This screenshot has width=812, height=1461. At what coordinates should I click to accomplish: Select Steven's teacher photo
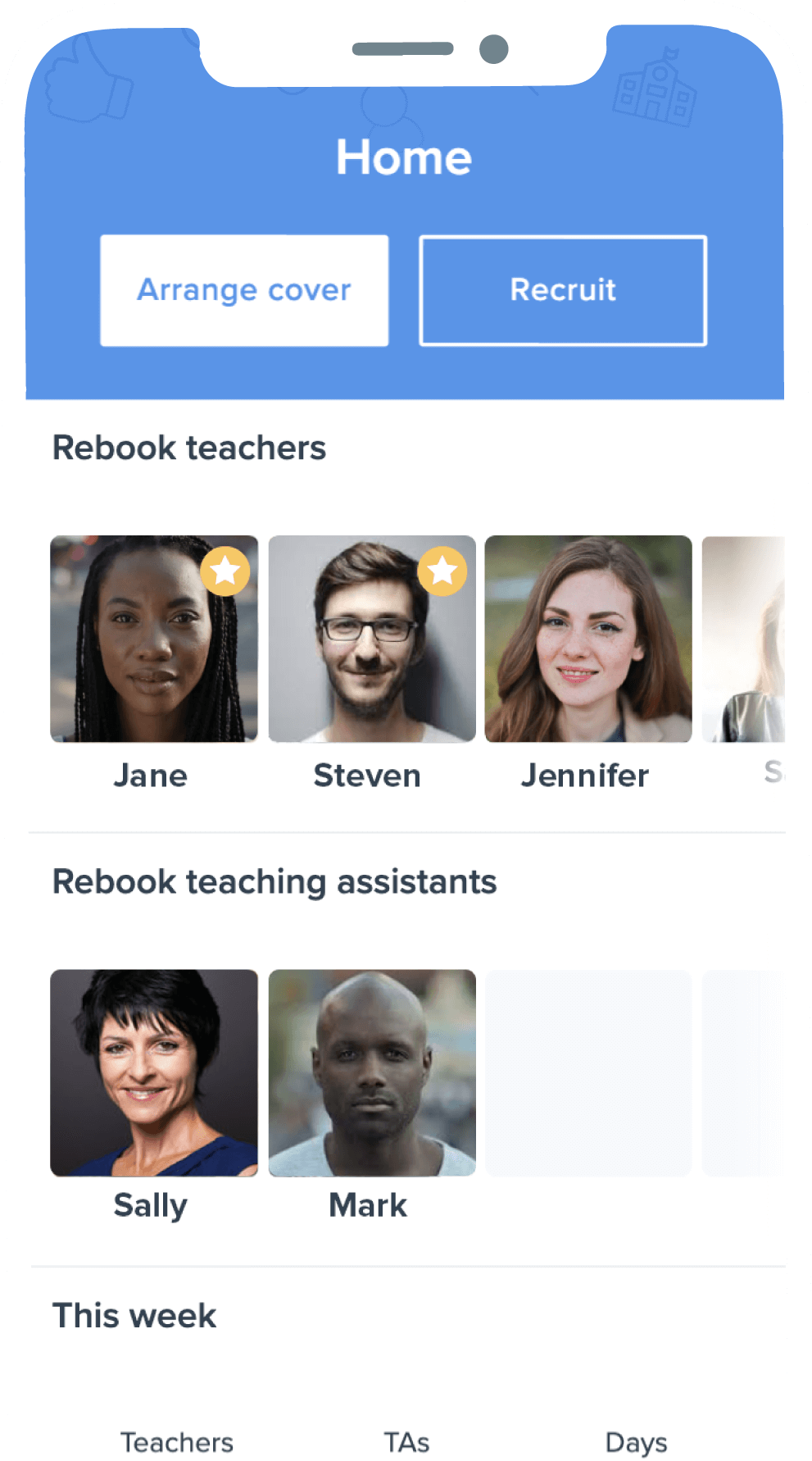click(x=372, y=639)
